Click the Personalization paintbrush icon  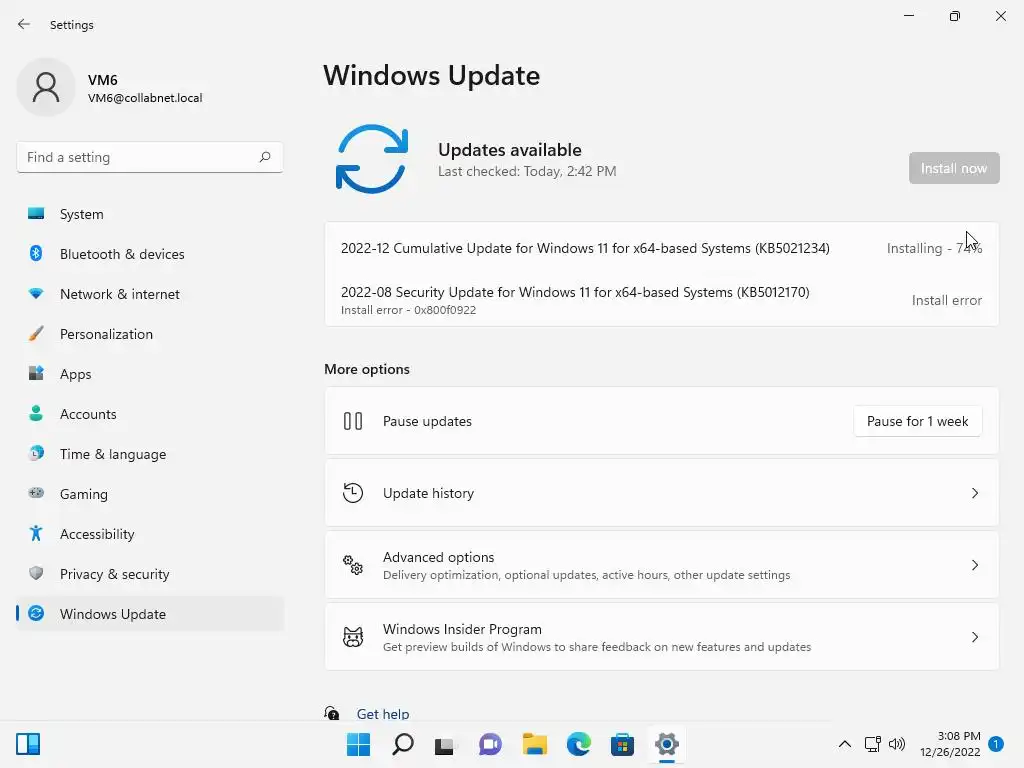(x=36, y=334)
